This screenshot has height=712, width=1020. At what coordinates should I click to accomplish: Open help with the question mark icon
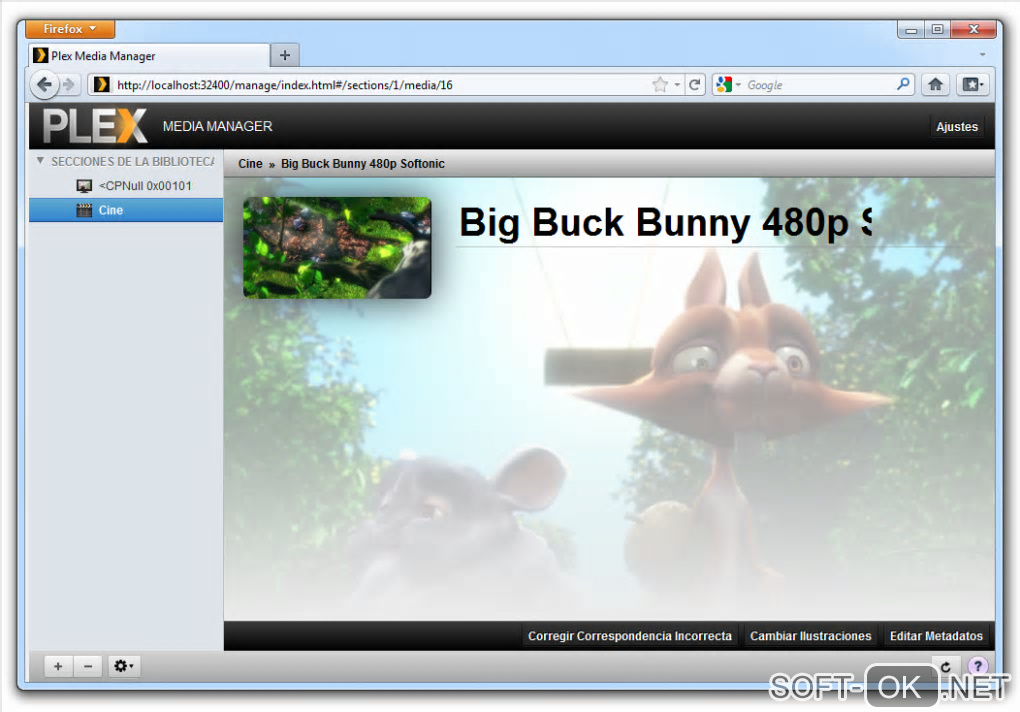tap(978, 666)
